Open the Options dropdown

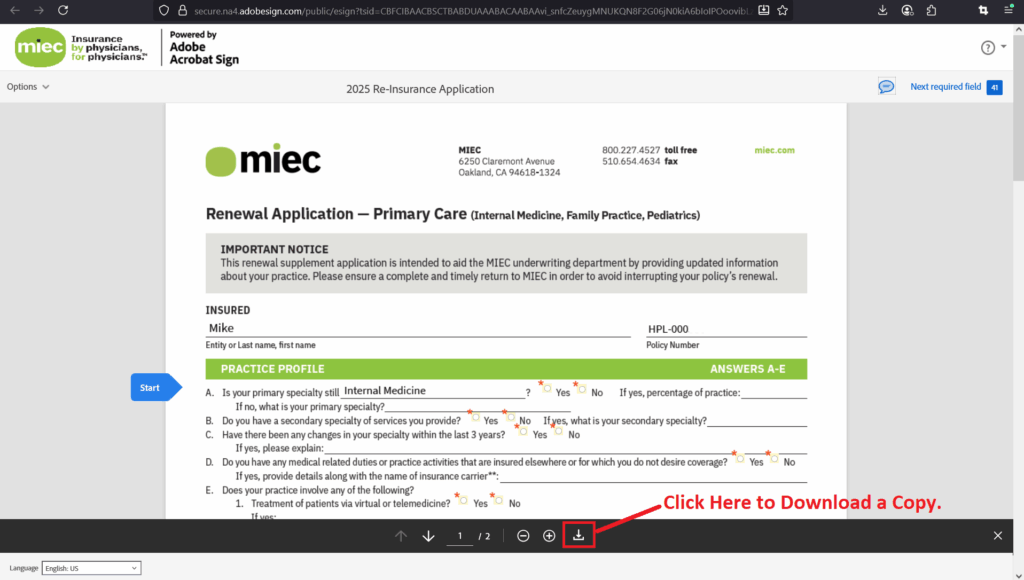click(29, 86)
